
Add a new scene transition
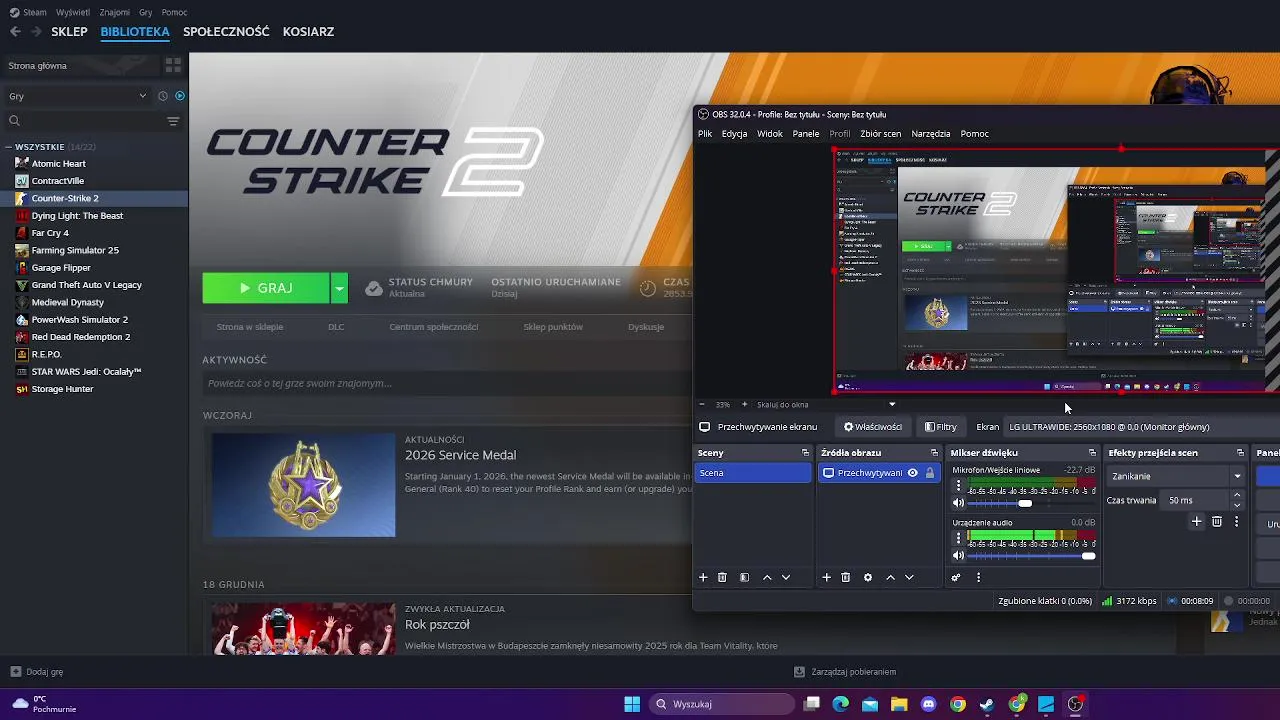(x=1196, y=521)
